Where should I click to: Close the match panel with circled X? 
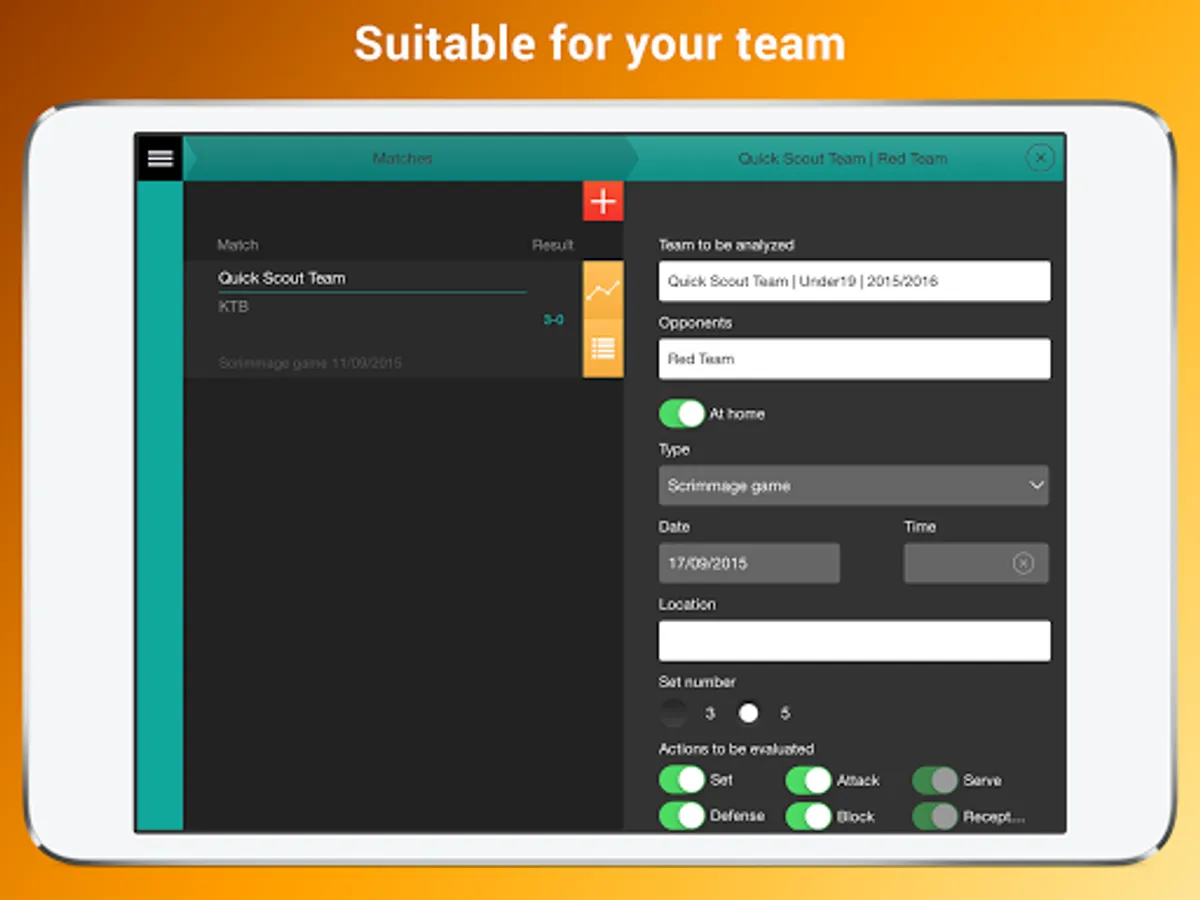[x=1040, y=158]
